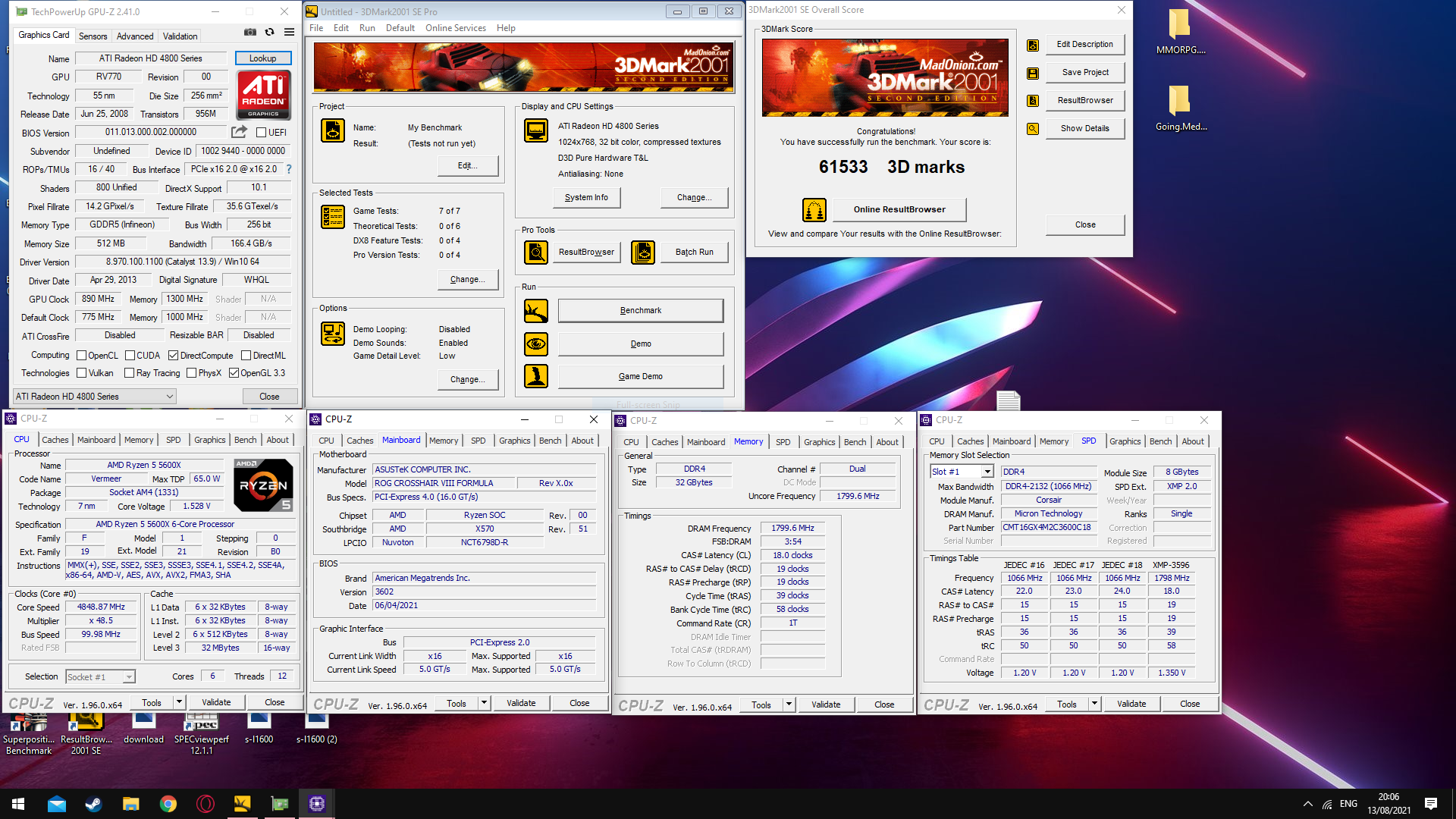
Task: Open the Run menu in 3DMark2001
Action: (367, 28)
